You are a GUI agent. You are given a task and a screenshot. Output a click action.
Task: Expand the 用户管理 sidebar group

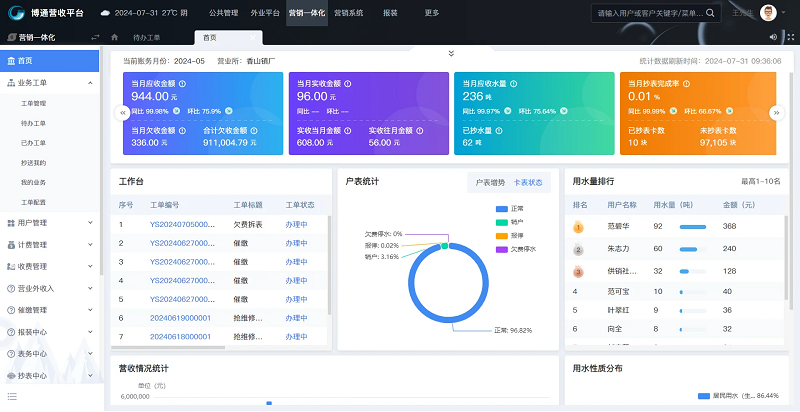90,223
